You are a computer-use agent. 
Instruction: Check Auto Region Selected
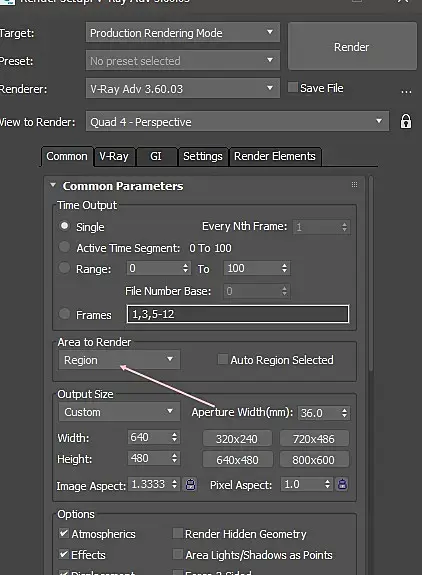223,359
